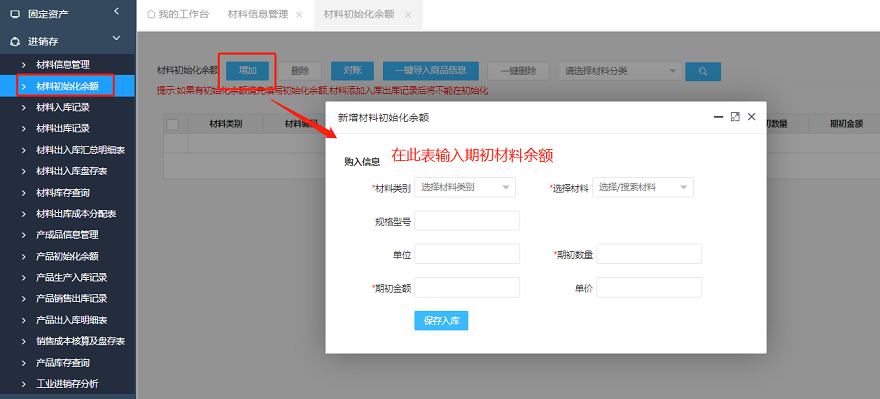Open the 选择材料 dropdown
The width and height of the screenshot is (880, 399).
point(643,187)
